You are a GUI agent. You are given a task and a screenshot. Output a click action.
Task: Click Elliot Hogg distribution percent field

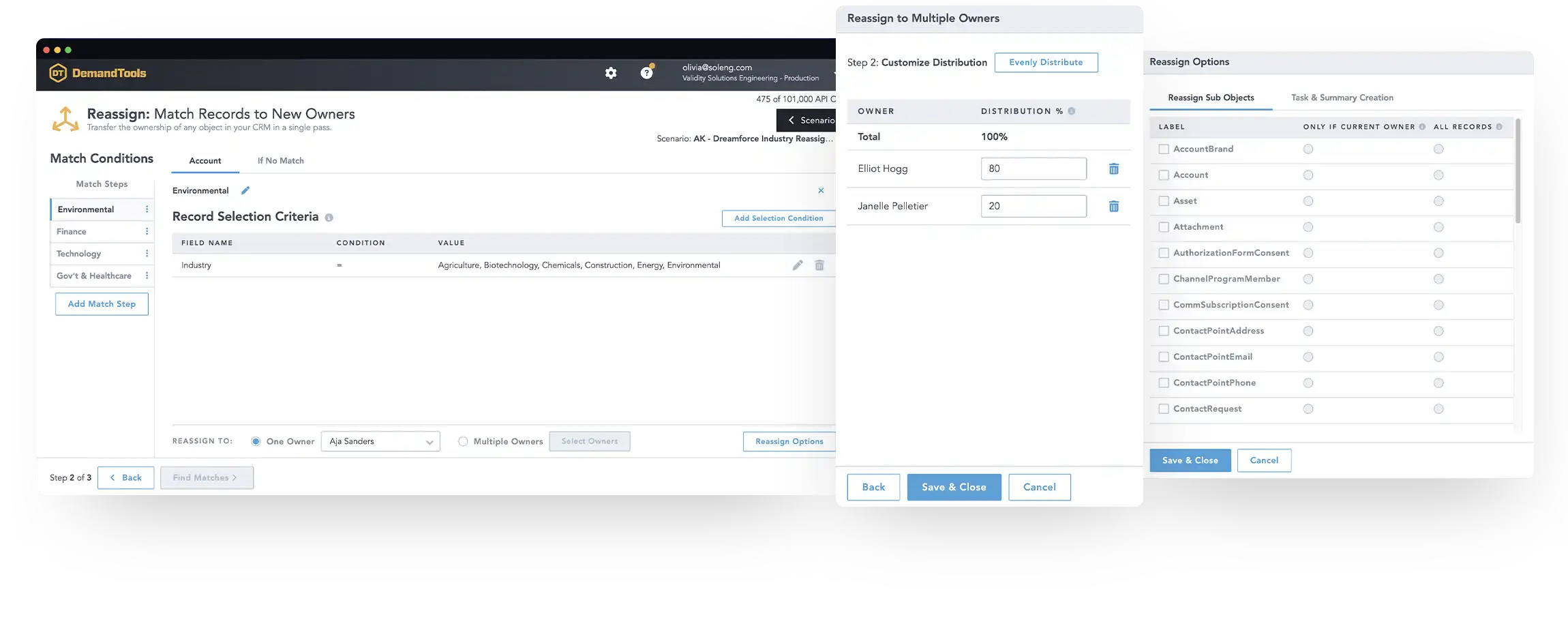point(1034,168)
